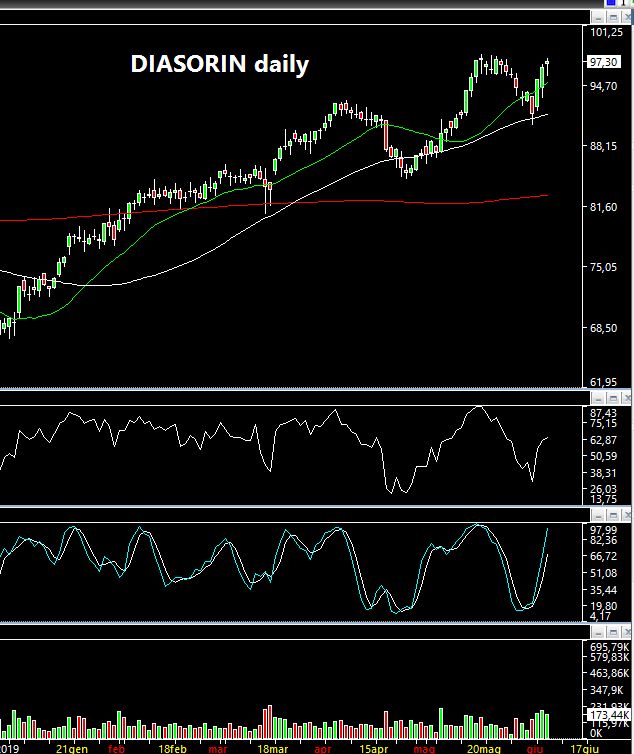The height and width of the screenshot is (754, 634).
Task: Select the 'DIASORIN daily' chart title
Action: click(220, 64)
